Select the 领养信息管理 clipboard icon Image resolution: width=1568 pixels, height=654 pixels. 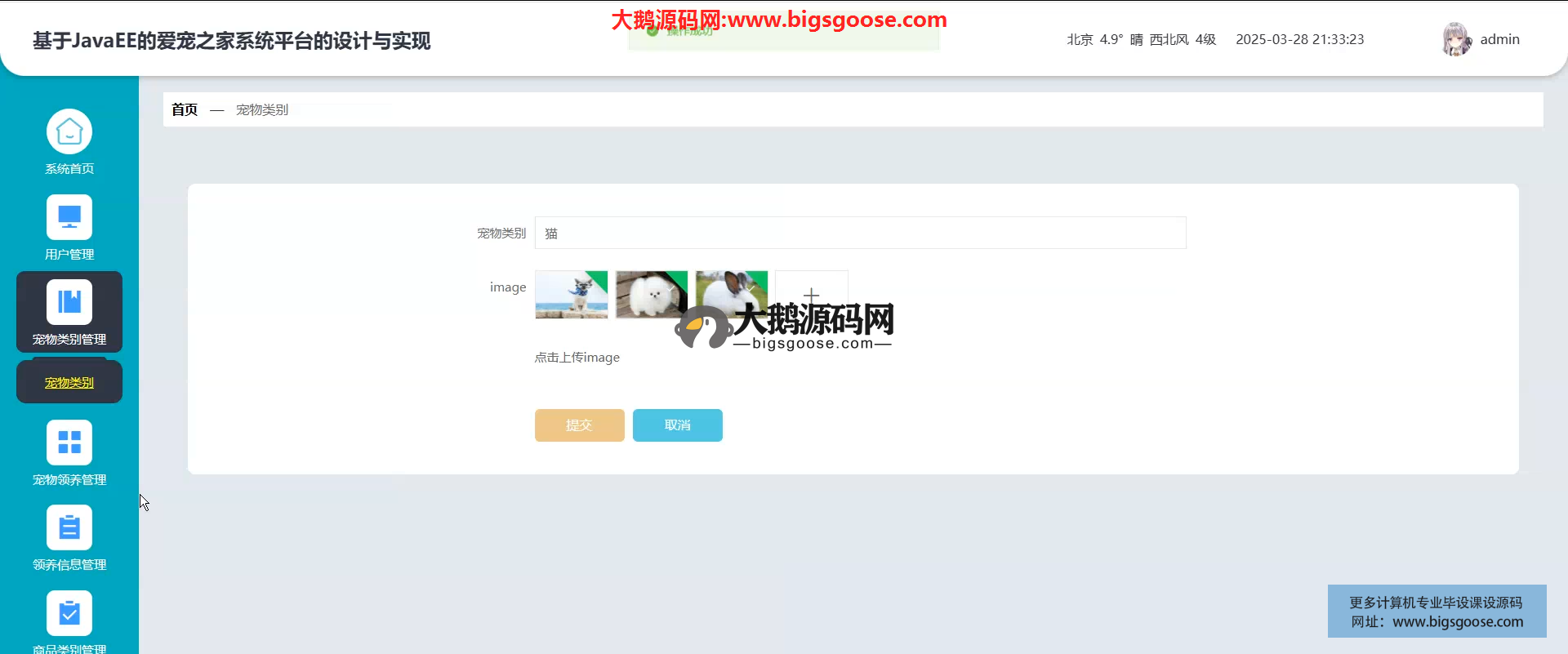click(x=69, y=527)
